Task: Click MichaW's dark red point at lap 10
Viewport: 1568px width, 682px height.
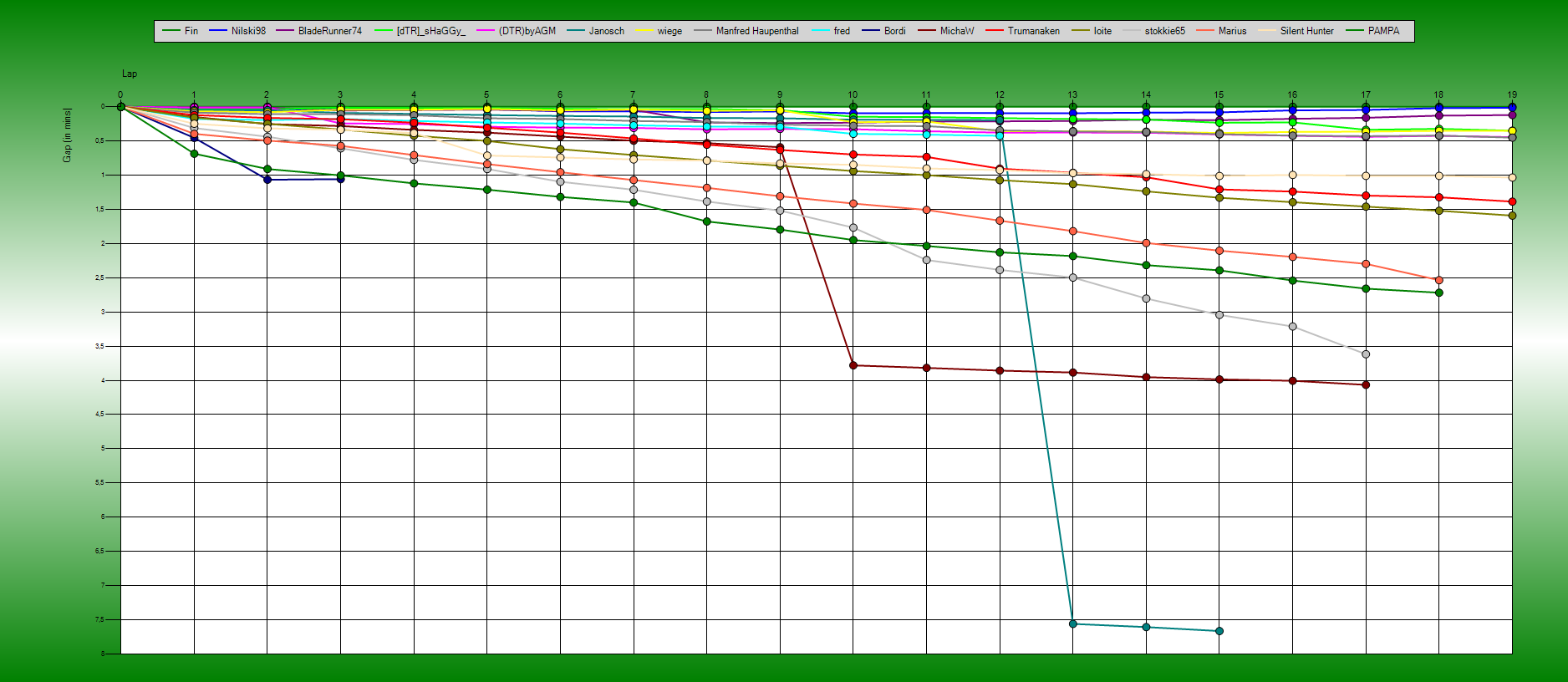Action: coord(853,365)
